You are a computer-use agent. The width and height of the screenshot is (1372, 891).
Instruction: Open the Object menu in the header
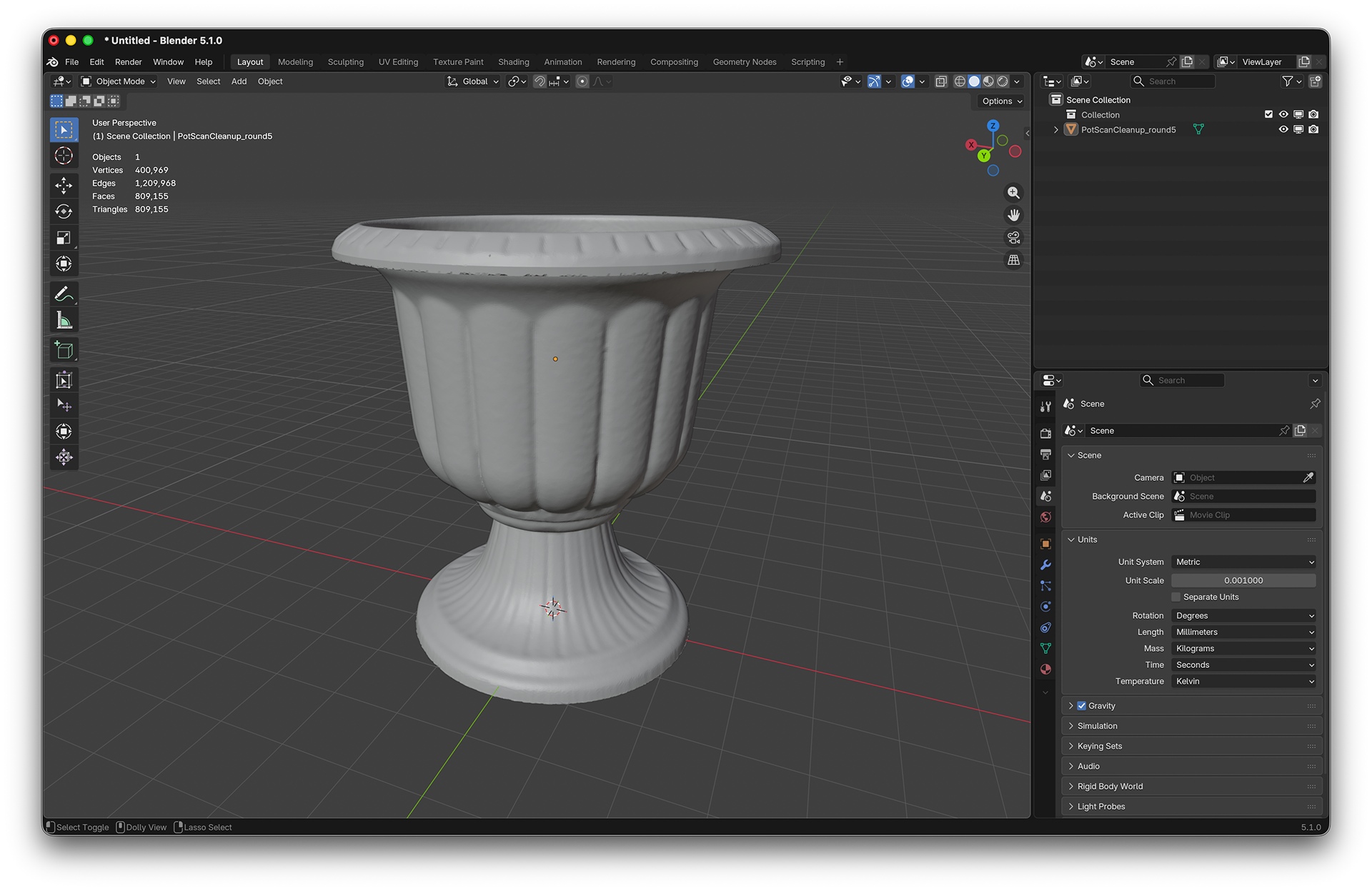[270, 81]
